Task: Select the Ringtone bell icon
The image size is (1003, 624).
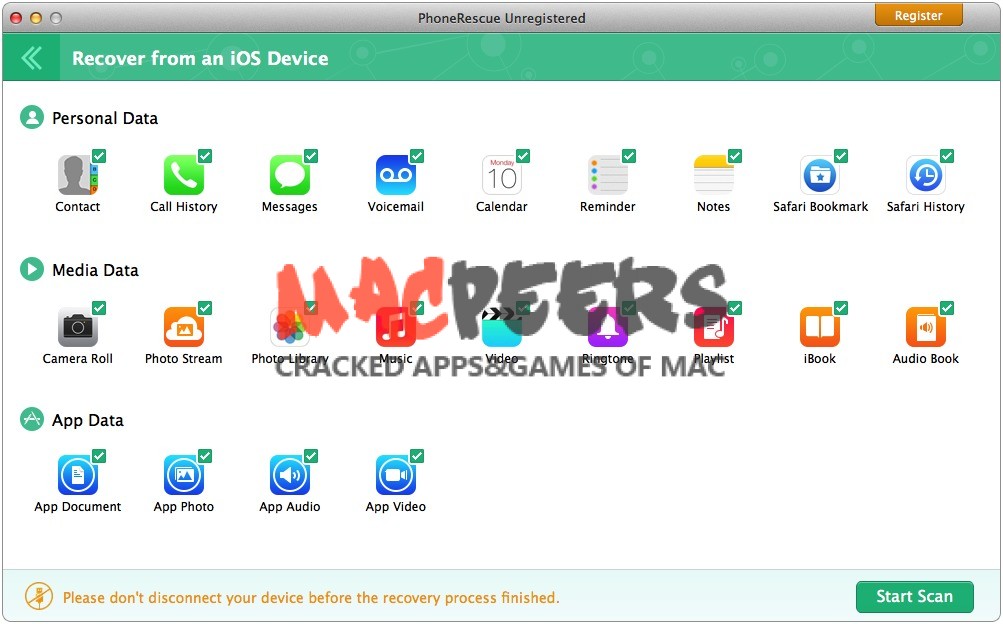Action: click(x=608, y=327)
